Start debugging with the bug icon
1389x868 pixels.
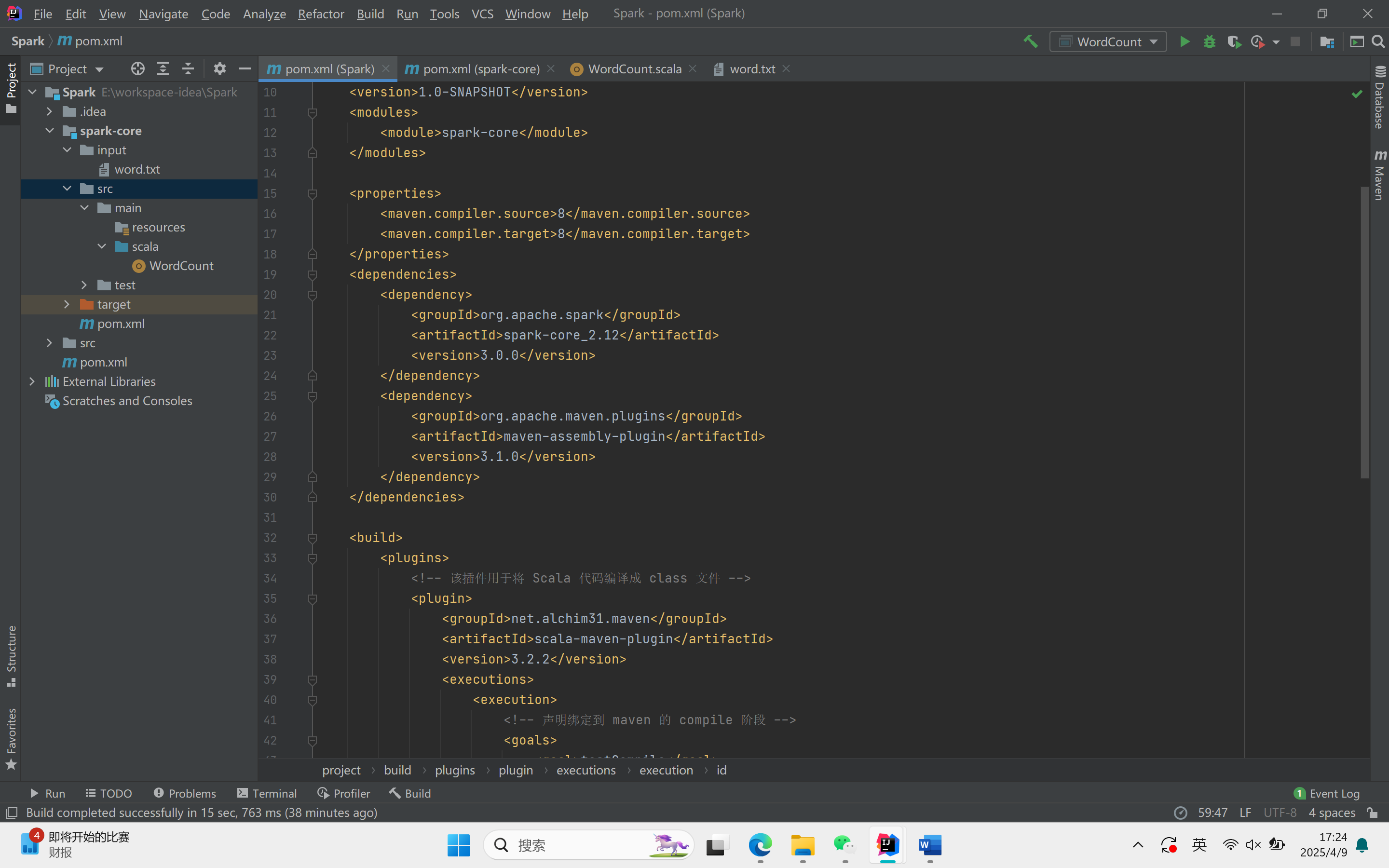tap(1210, 41)
